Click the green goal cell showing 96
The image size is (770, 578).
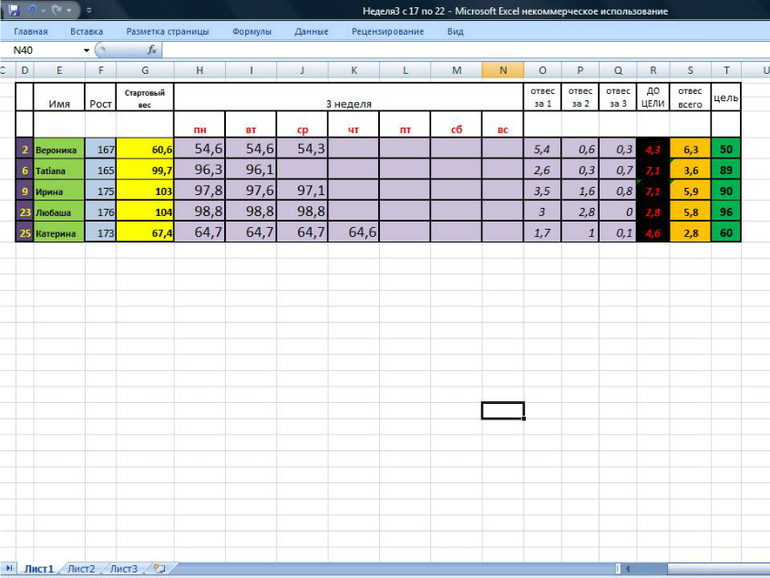[x=726, y=211]
